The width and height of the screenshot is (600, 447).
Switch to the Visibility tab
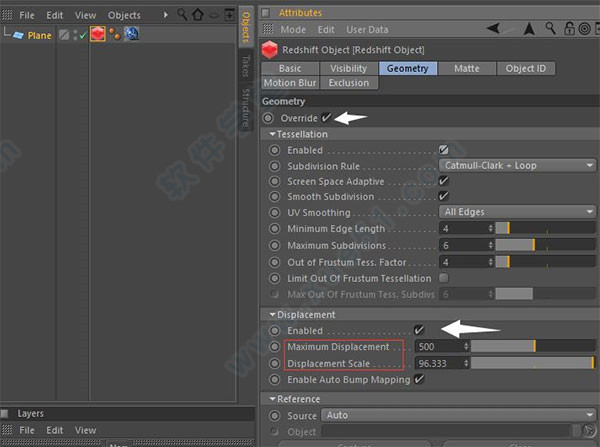(348, 68)
